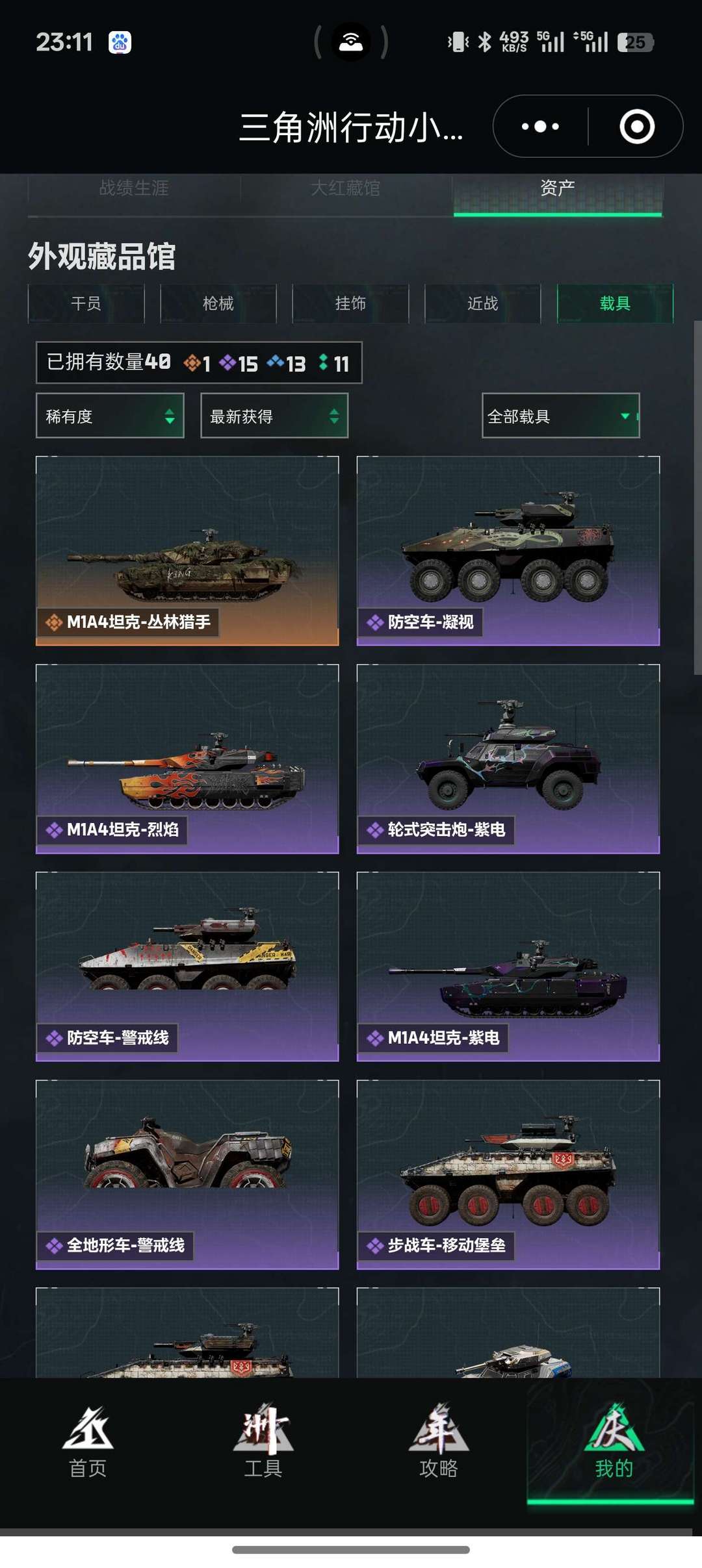This screenshot has width=702, height=1568.
Task: Choose the 近战 category
Action: (482, 303)
